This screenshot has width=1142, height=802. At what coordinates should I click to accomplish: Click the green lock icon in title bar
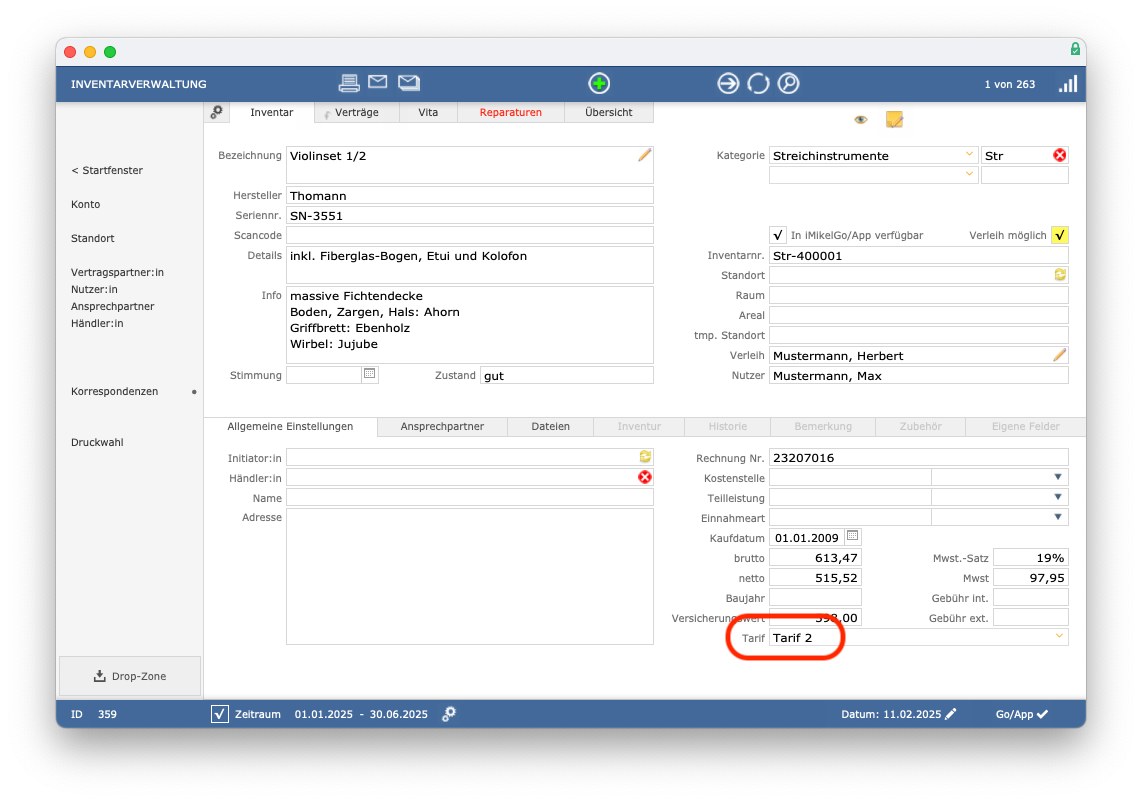[x=1075, y=49]
